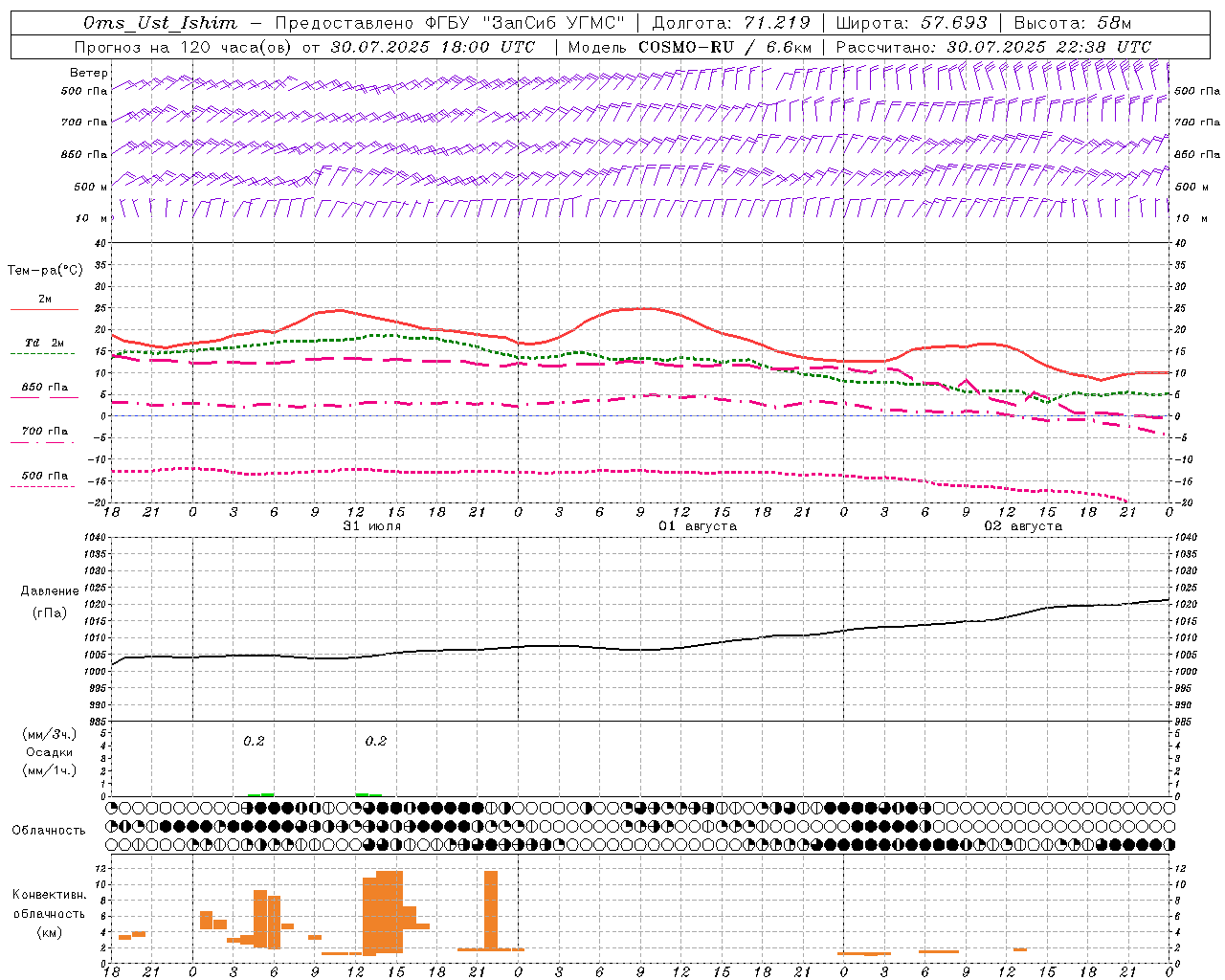
Task: Click the "Давление" pressure panel label
Action: pyautogui.click(x=50, y=591)
